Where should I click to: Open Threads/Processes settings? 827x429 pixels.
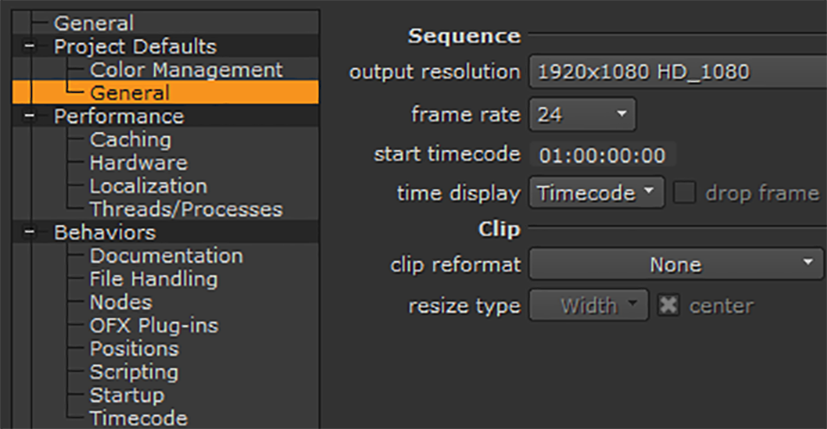tap(186, 209)
